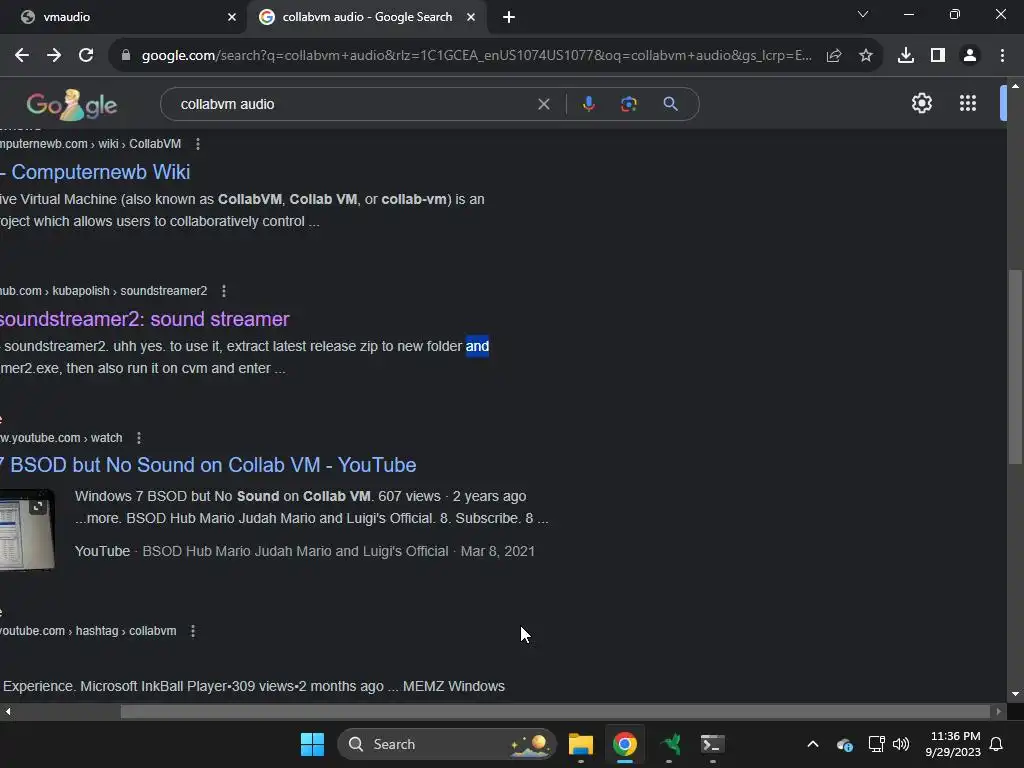1024x768 pixels.
Task: Open taskbar Search box
Action: [447, 744]
